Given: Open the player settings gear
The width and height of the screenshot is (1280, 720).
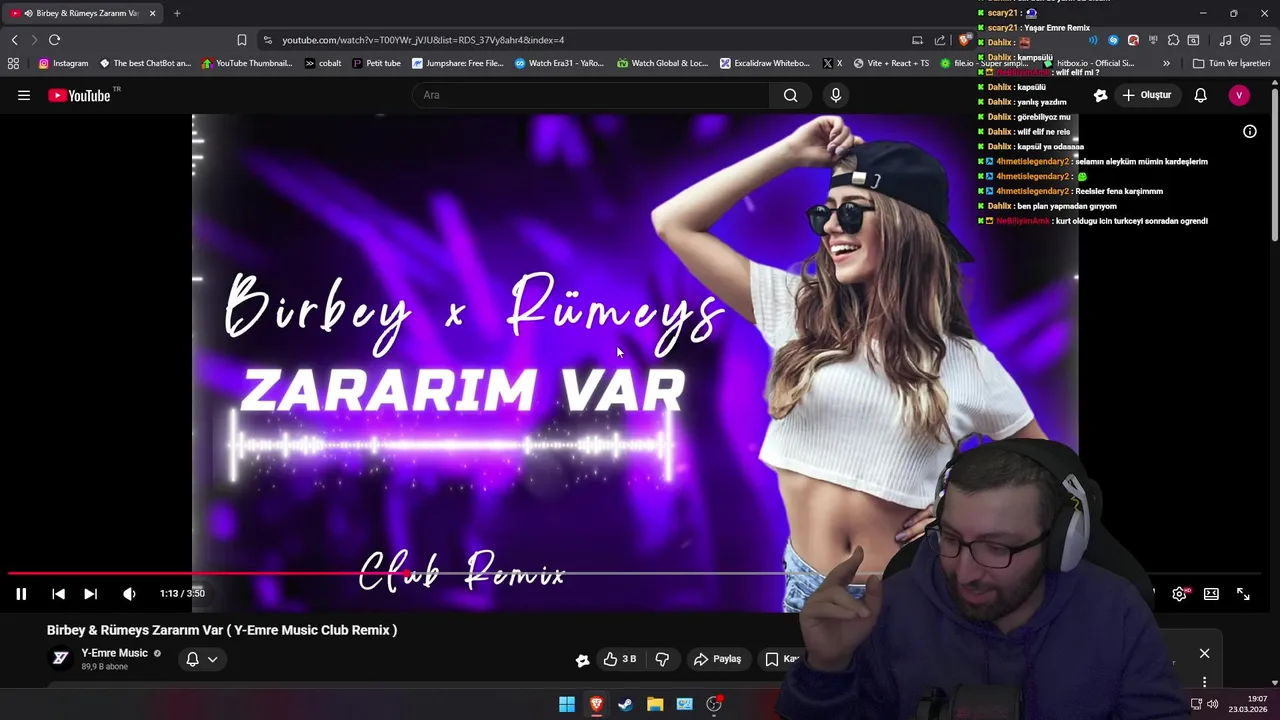Looking at the screenshot, I should (x=1179, y=594).
